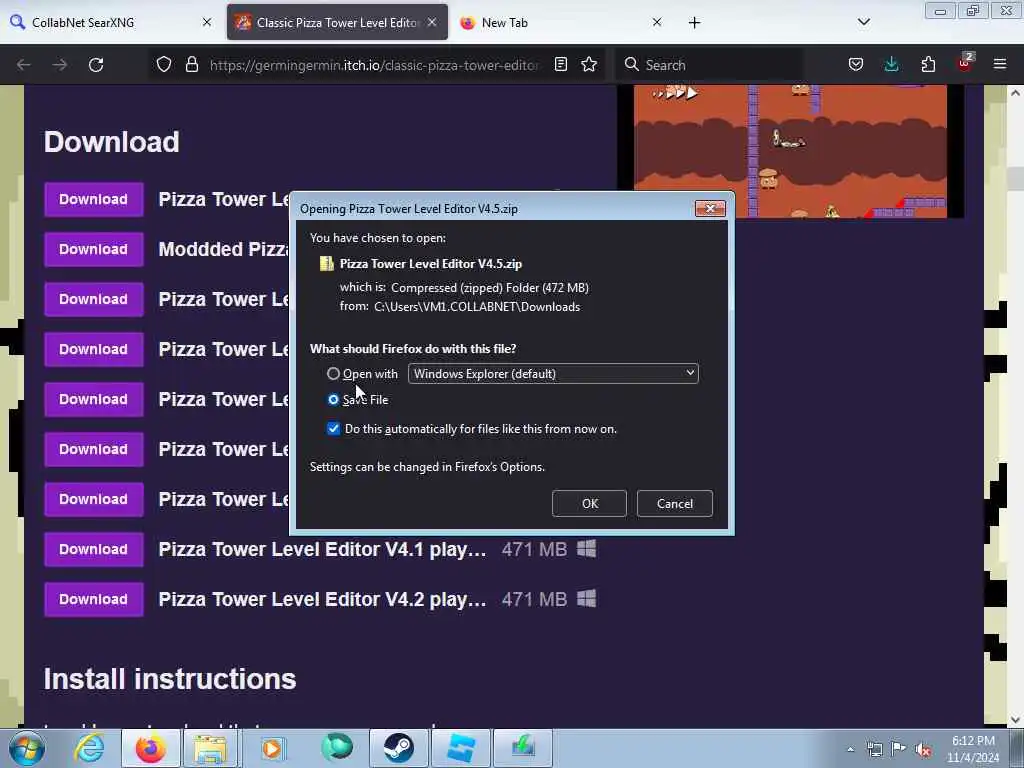Toggle reader view icon in address bar
Screen dimensions: 1024x768
(560, 65)
